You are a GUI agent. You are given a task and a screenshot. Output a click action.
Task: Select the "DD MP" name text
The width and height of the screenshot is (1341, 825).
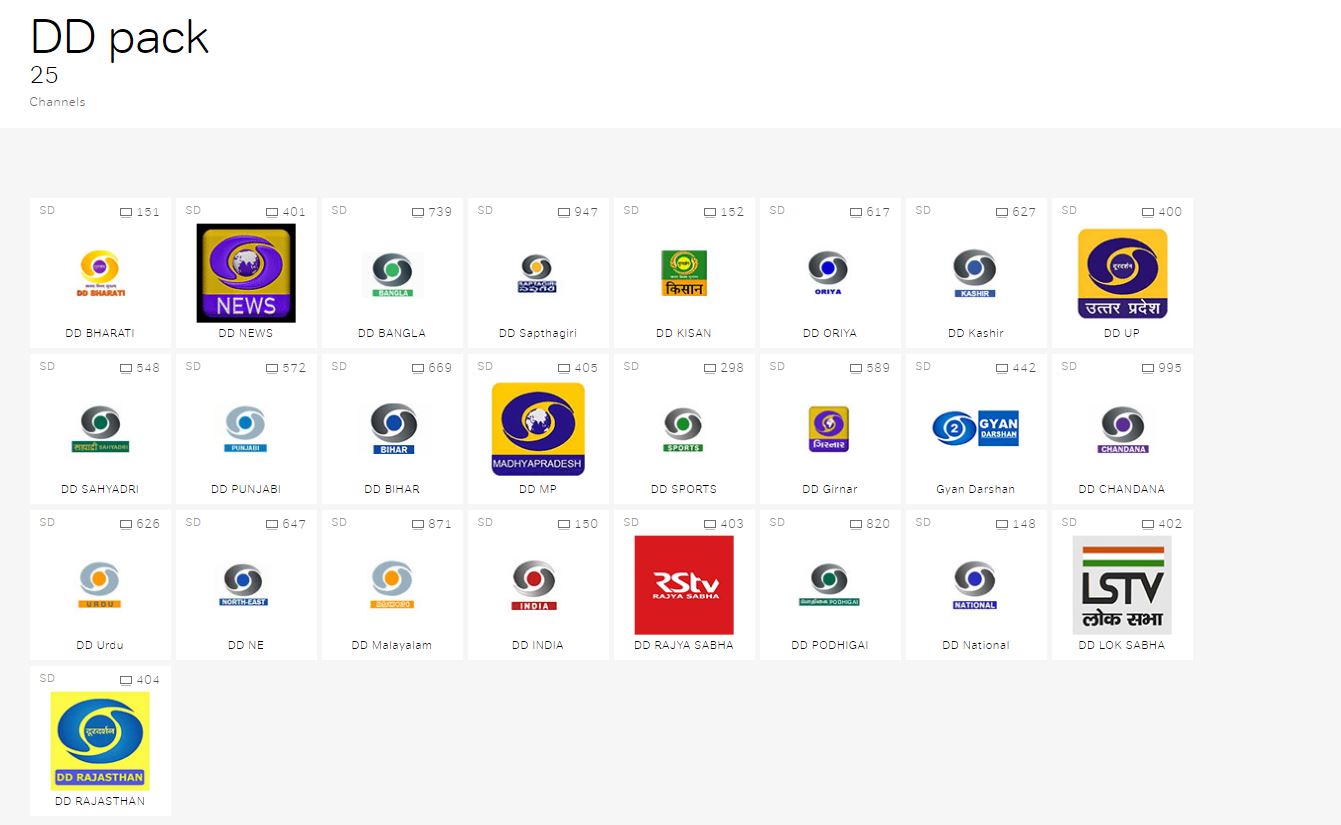click(538, 489)
